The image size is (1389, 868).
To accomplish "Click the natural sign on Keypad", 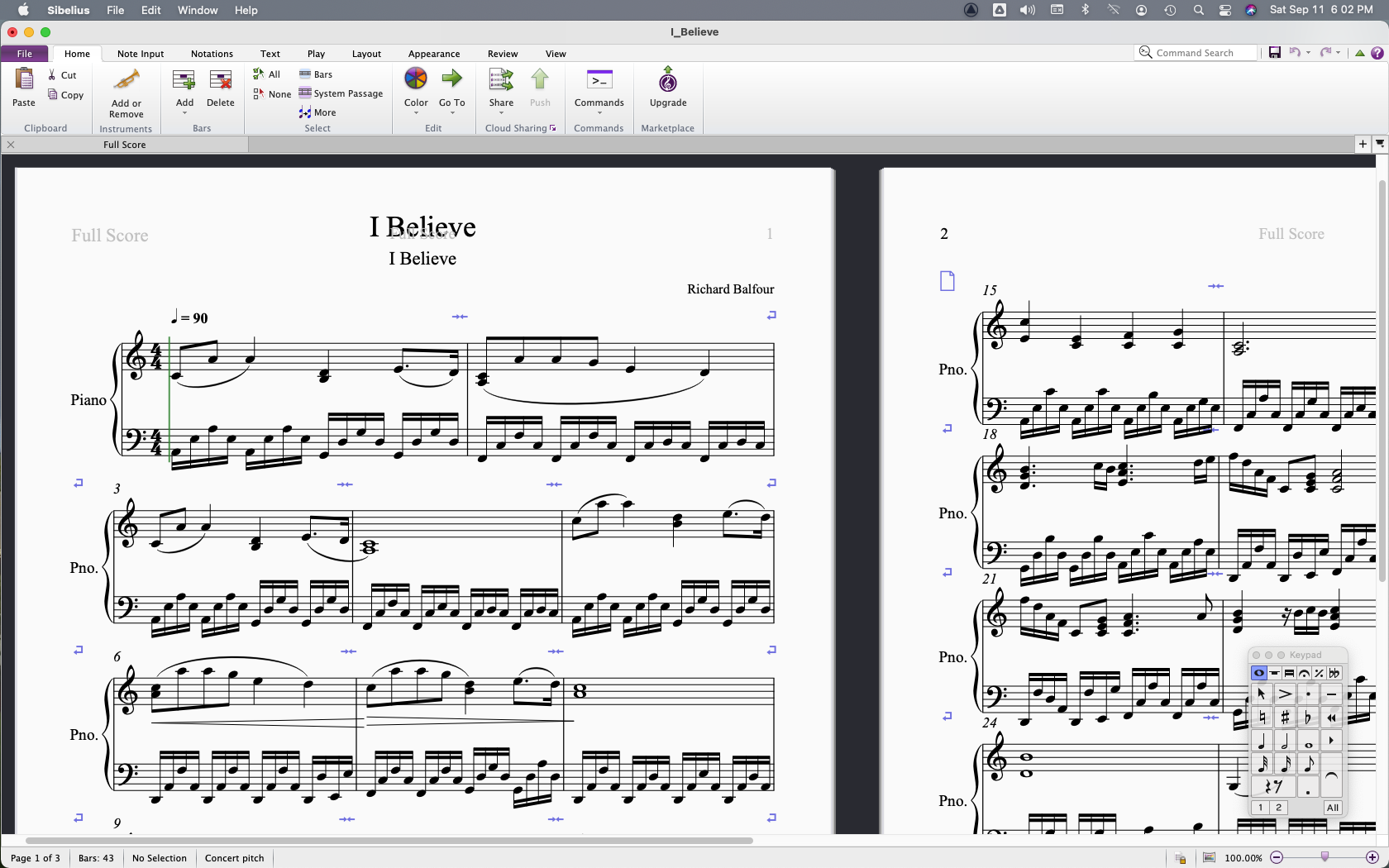I will [x=1262, y=717].
